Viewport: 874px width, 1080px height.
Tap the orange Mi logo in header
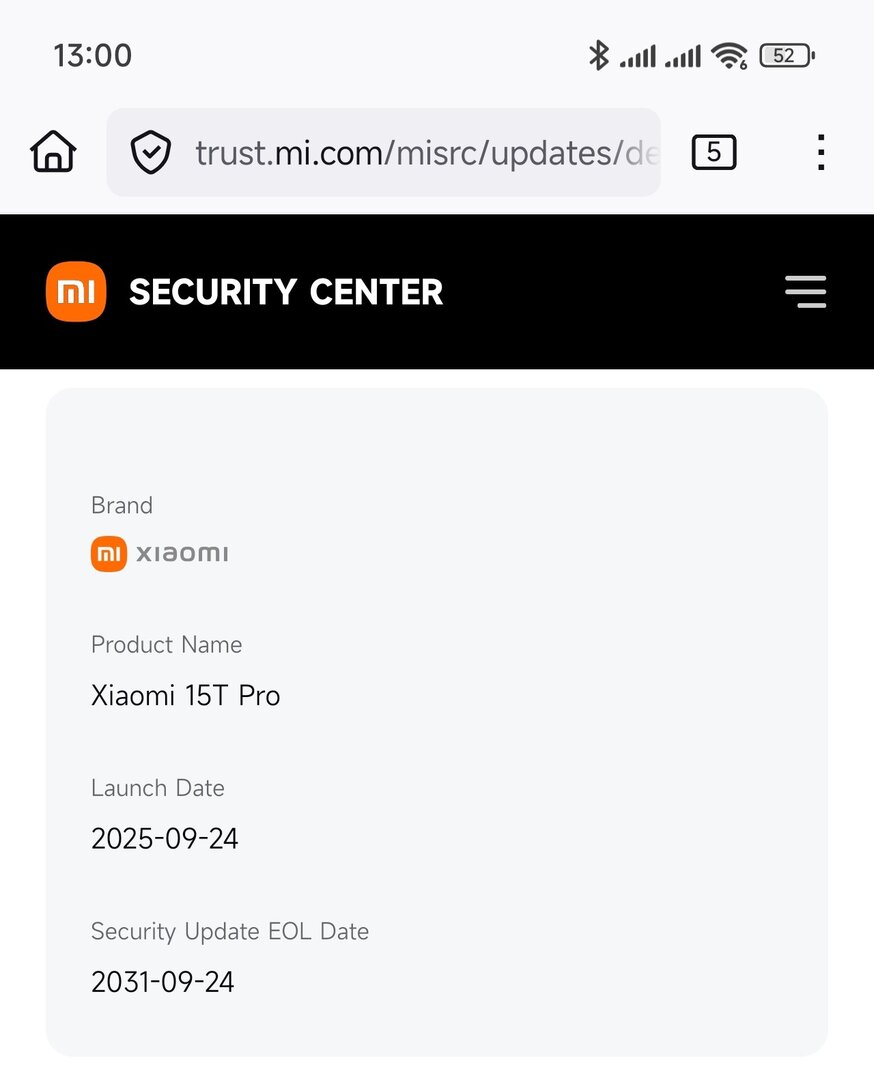(x=76, y=292)
